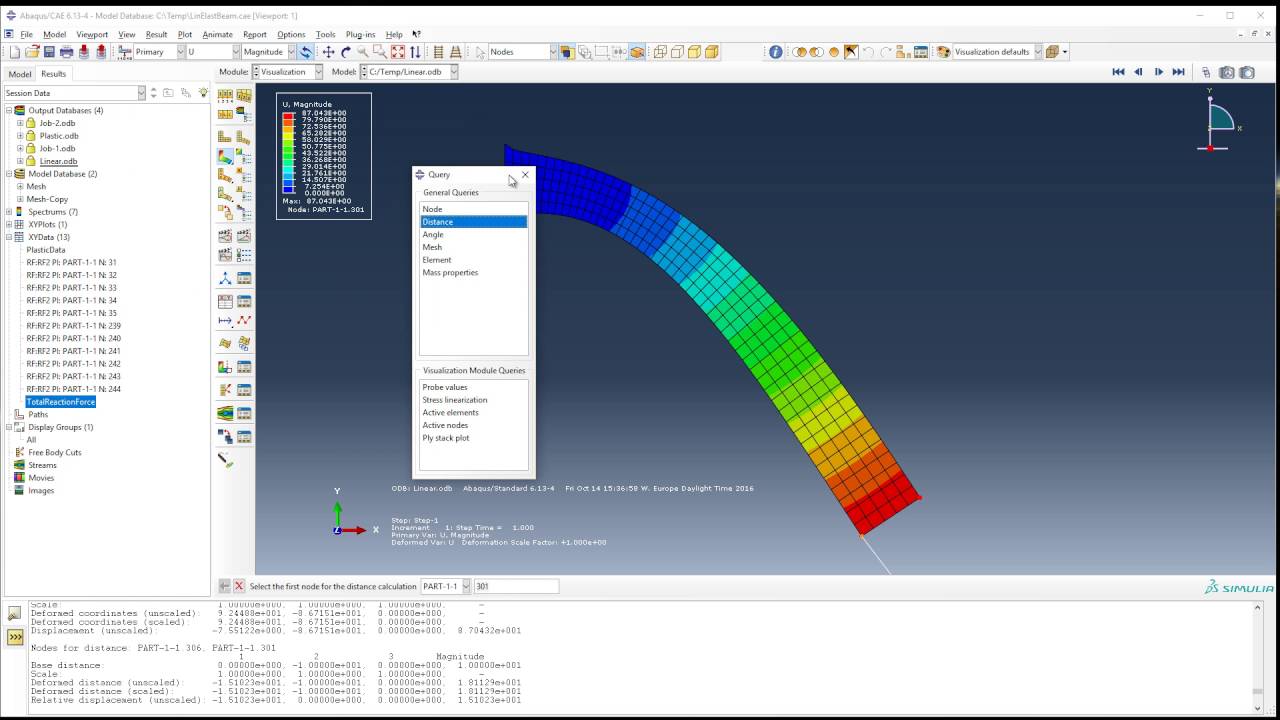Open the Session Data dropdown
The image size is (1280, 720).
(x=141, y=93)
